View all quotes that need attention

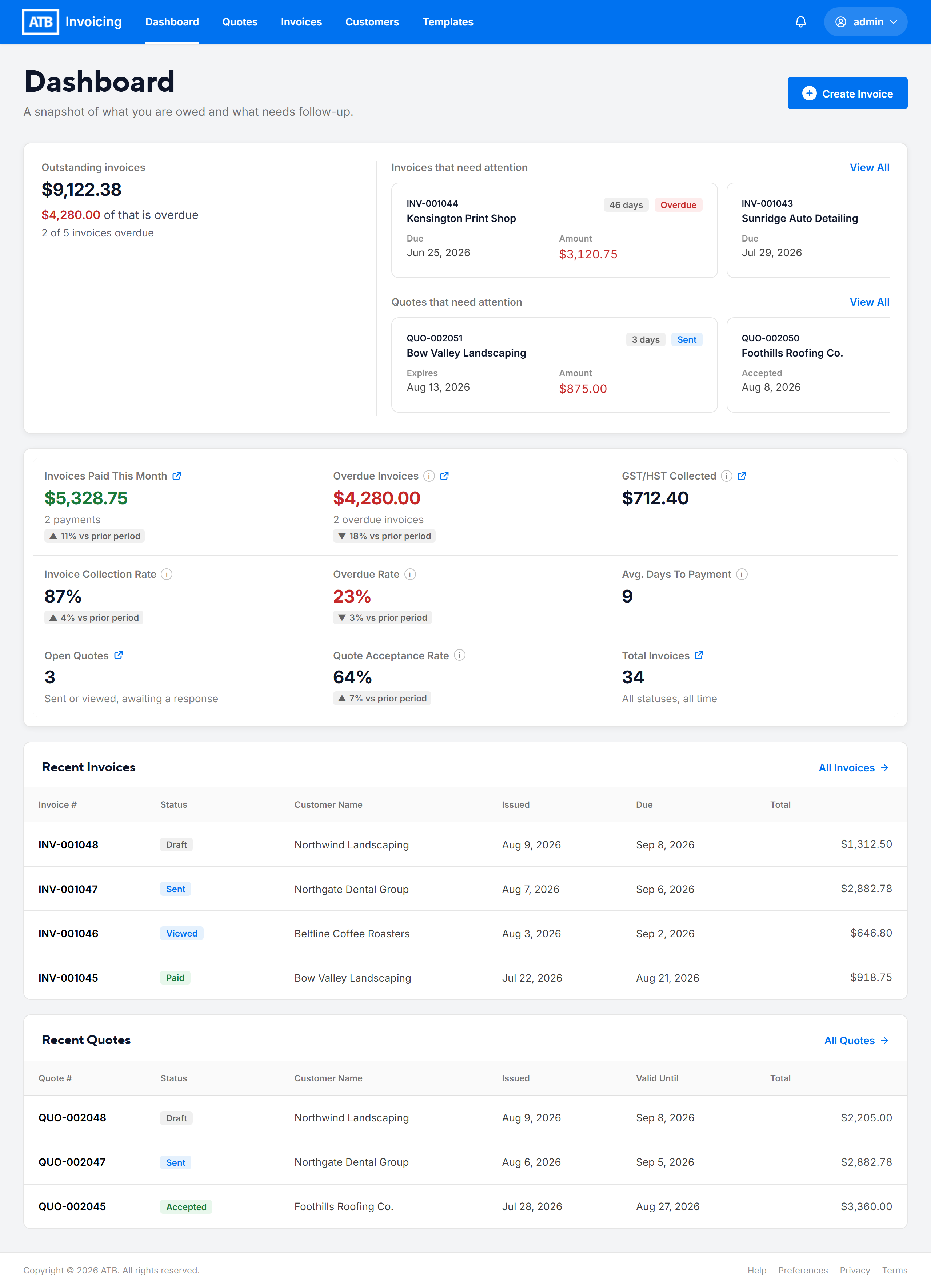[869, 302]
